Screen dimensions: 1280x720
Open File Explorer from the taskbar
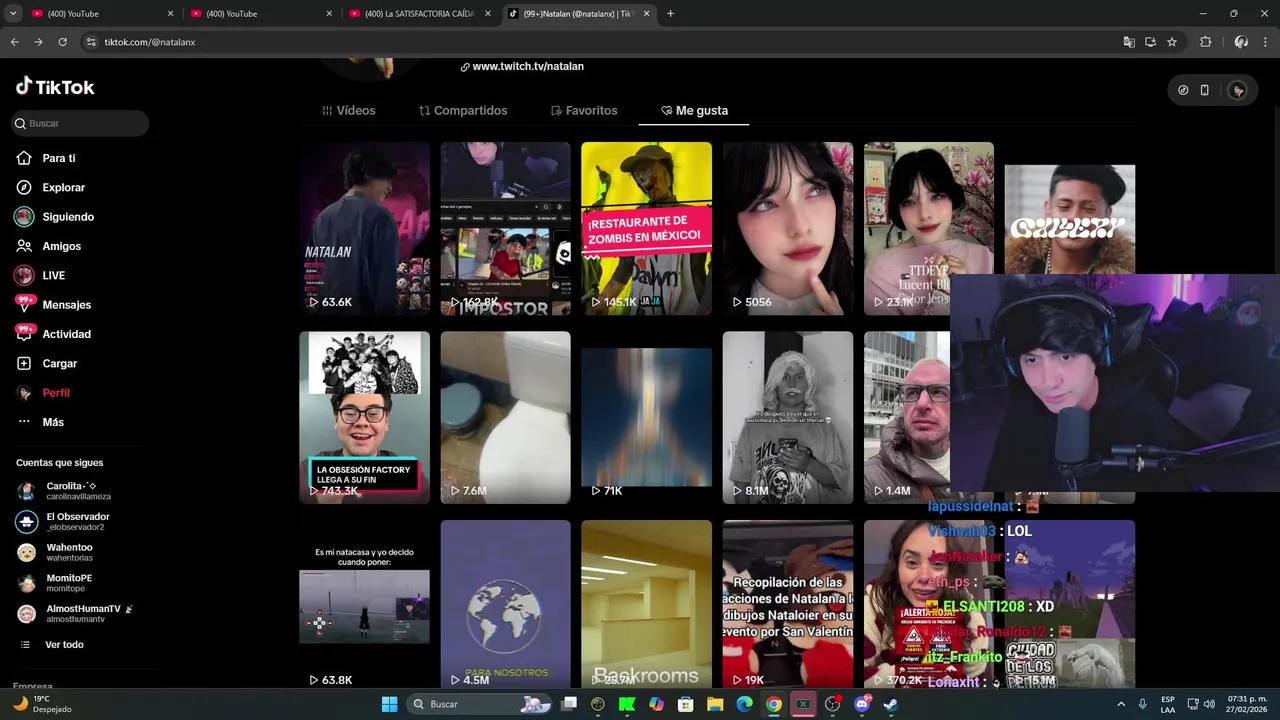(715, 704)
